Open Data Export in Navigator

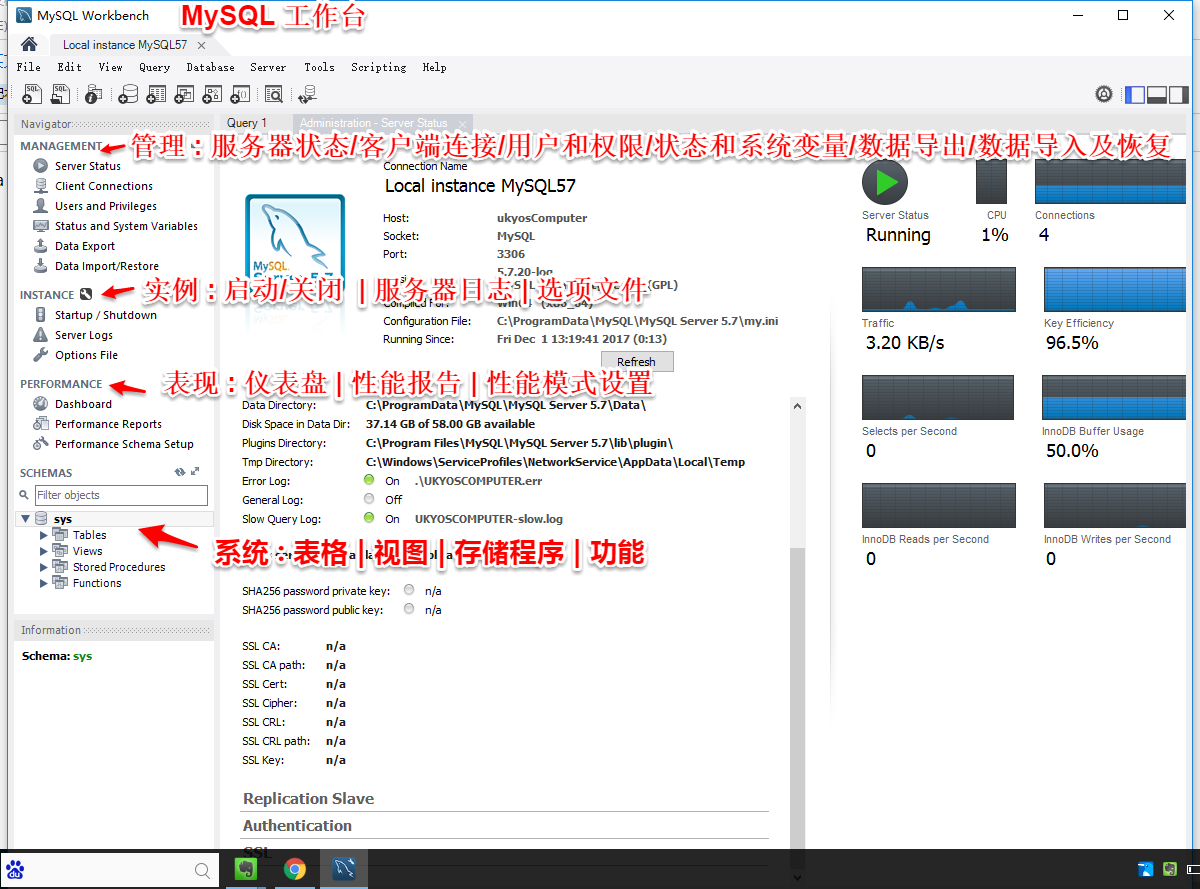pos(85,246)
